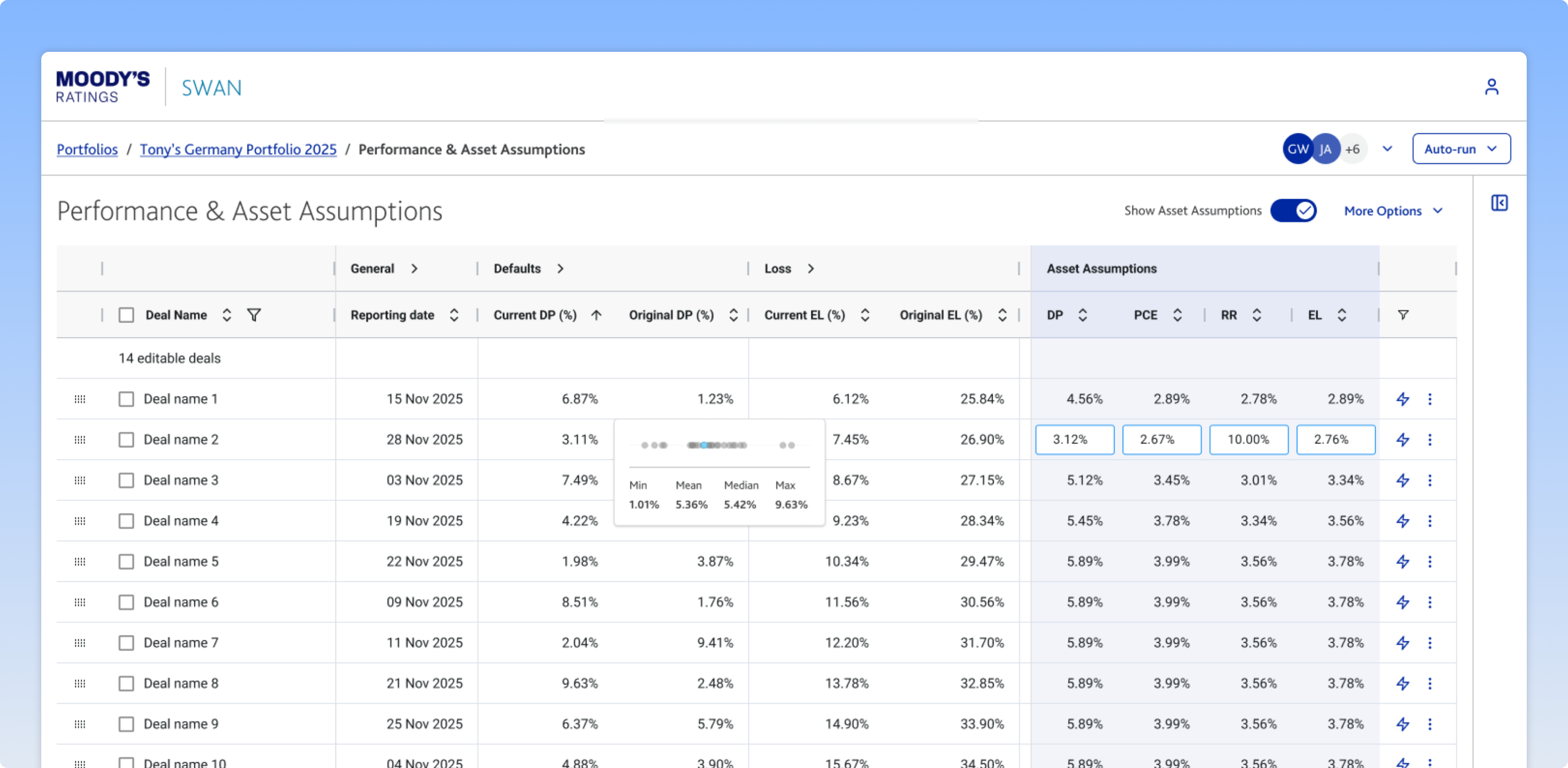The height and width of the screenshot is (768, 1568).
Task: Expand the Defaults column group
Action: [x=560, y=269]
